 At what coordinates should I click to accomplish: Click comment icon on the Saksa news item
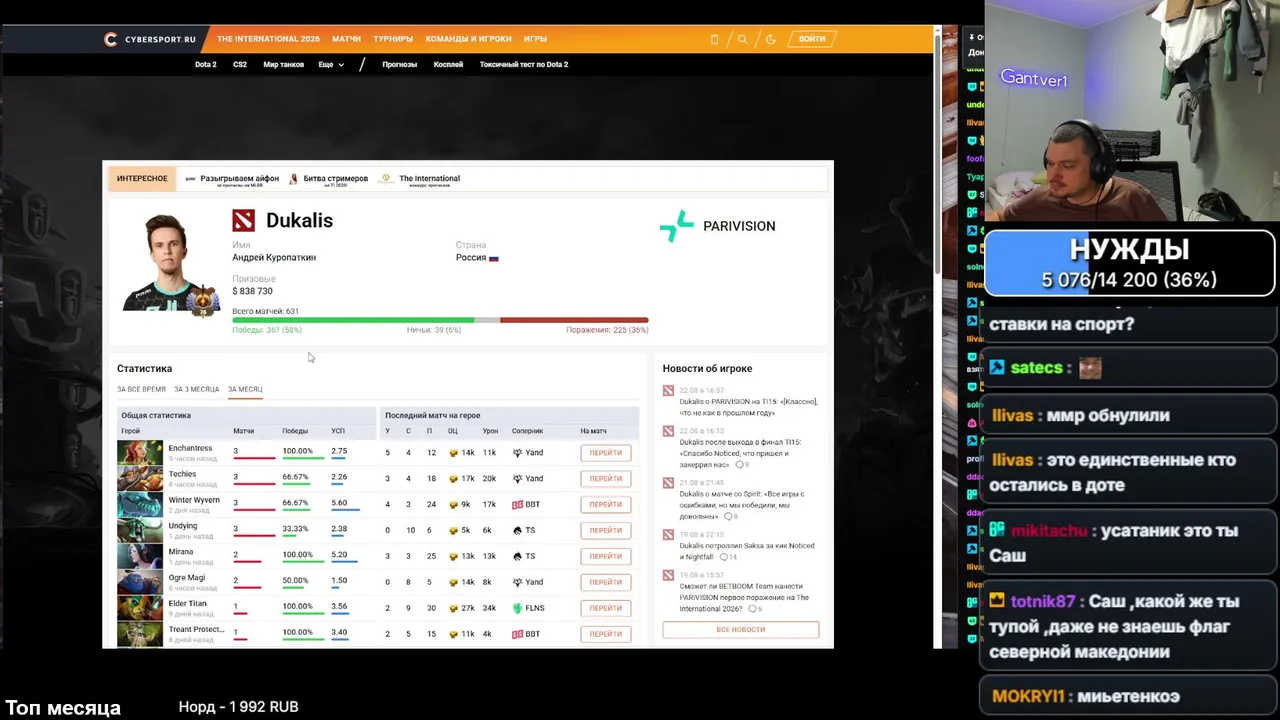click(x=723, y=557)
